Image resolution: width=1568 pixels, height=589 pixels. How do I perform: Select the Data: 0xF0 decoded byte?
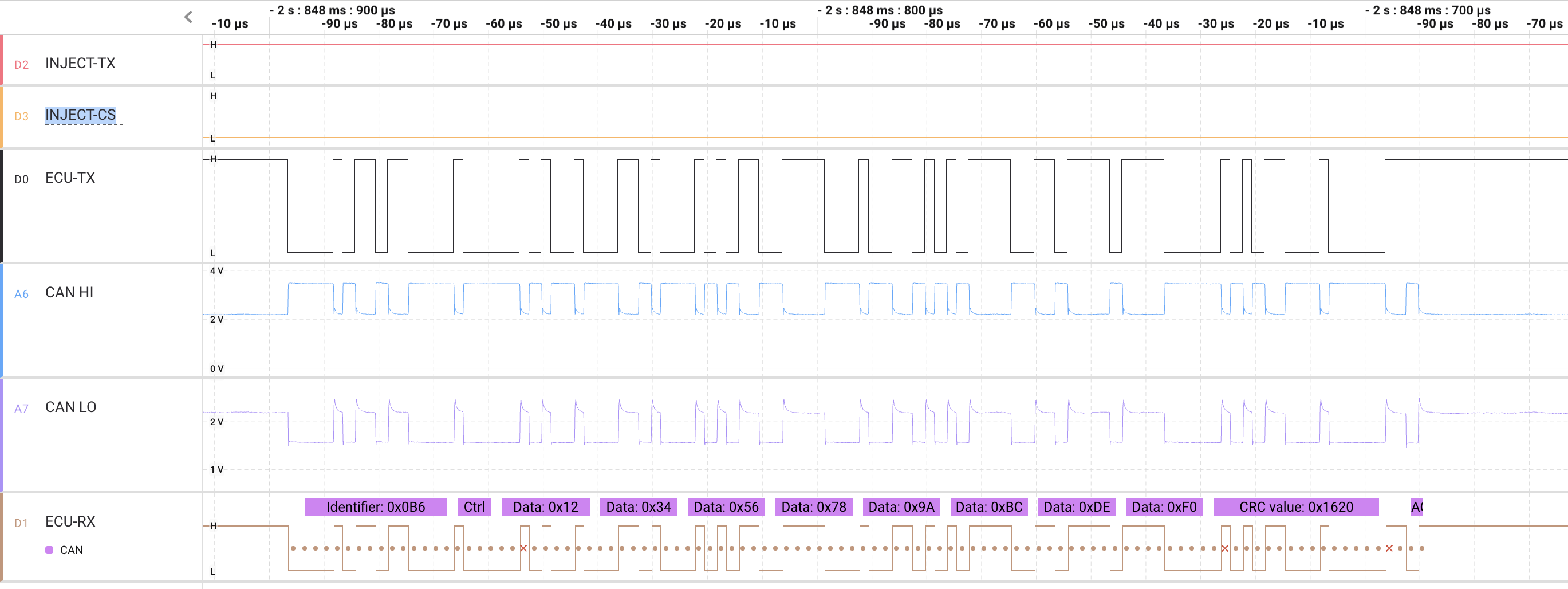coord(1164,506)
